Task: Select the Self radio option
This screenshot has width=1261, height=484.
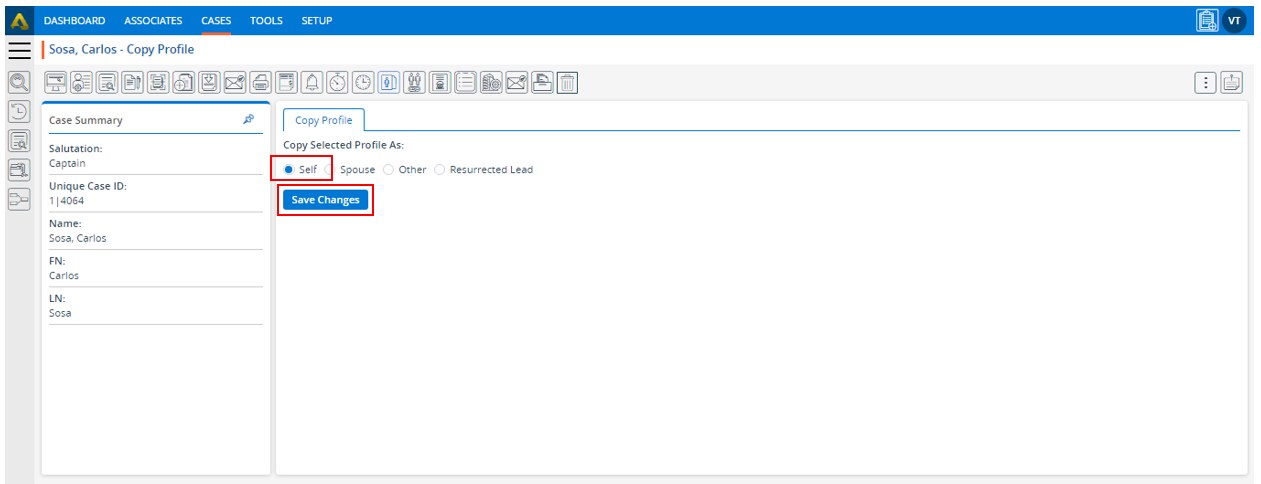Action: pos(289,170)
